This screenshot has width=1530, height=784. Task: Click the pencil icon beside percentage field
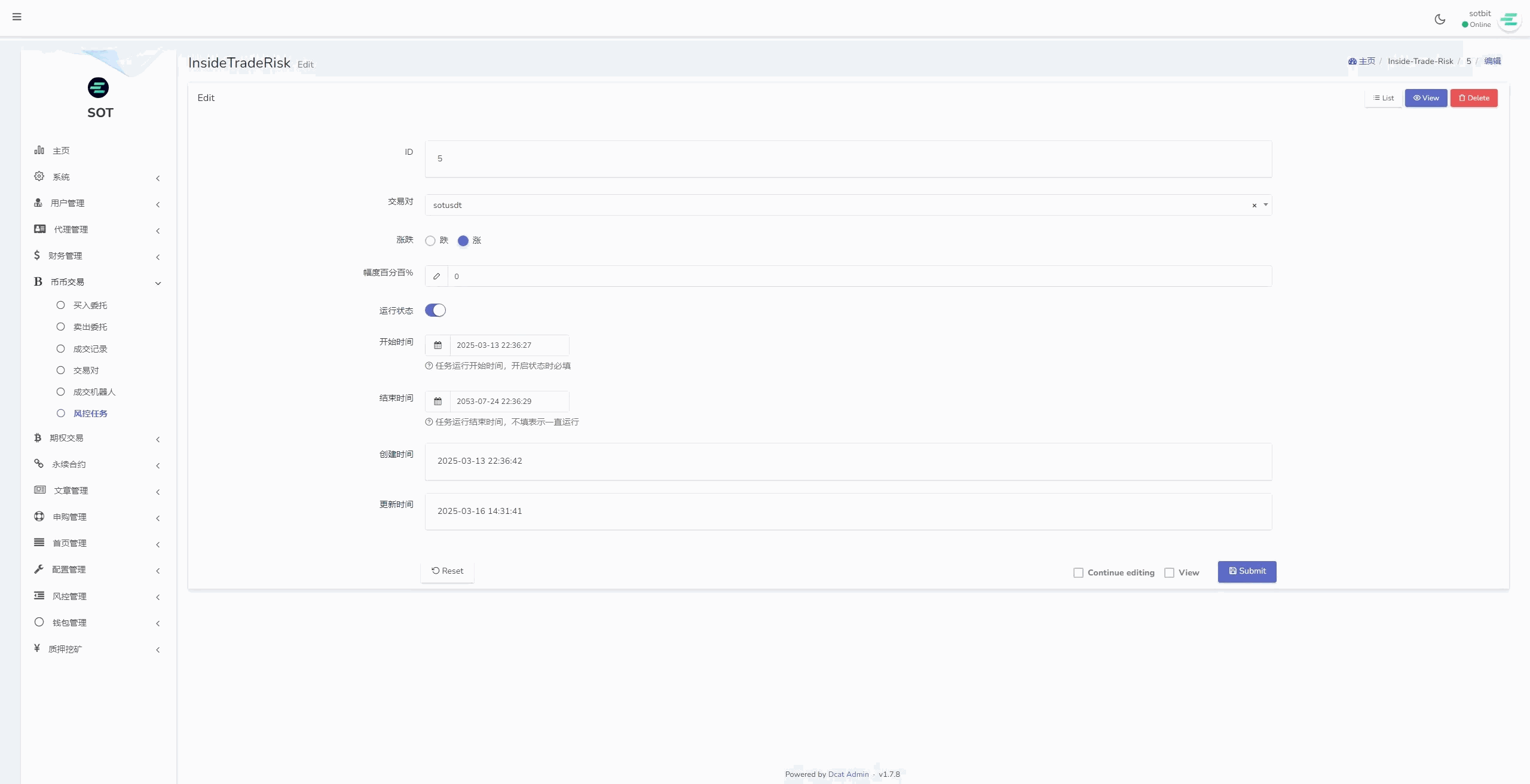click(x=437, y=276)
